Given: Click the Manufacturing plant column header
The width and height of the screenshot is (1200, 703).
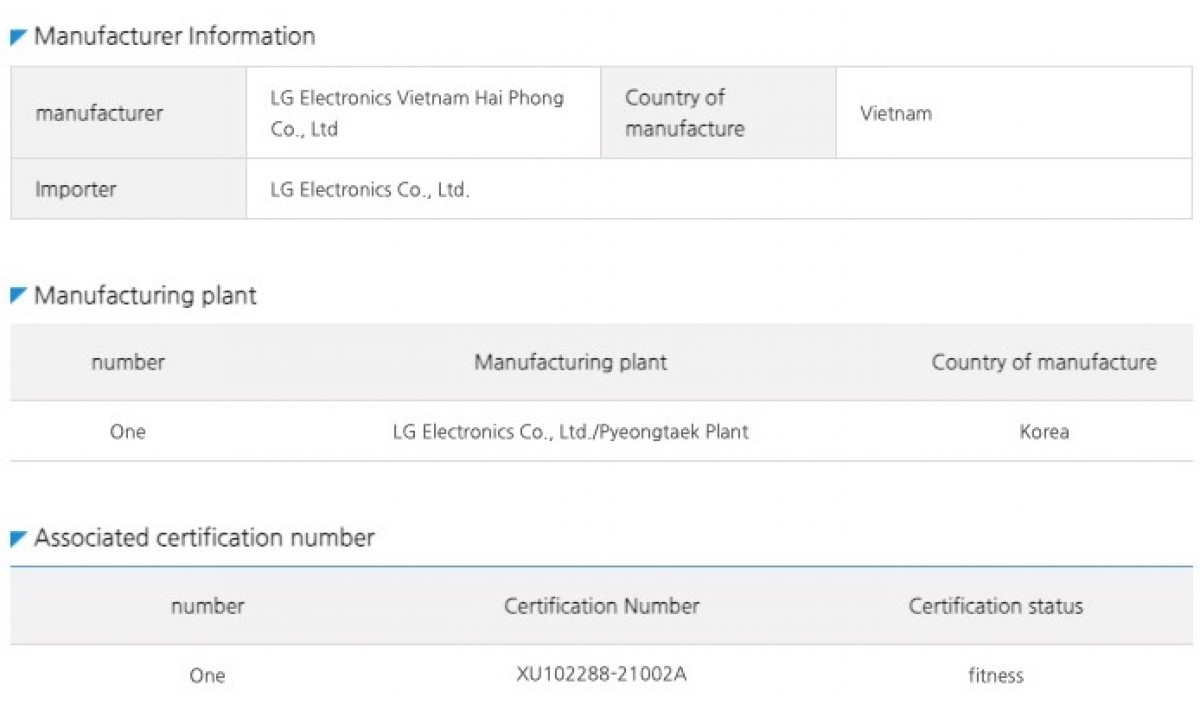Looking at the screenshot, I should (x=570, y=362).
